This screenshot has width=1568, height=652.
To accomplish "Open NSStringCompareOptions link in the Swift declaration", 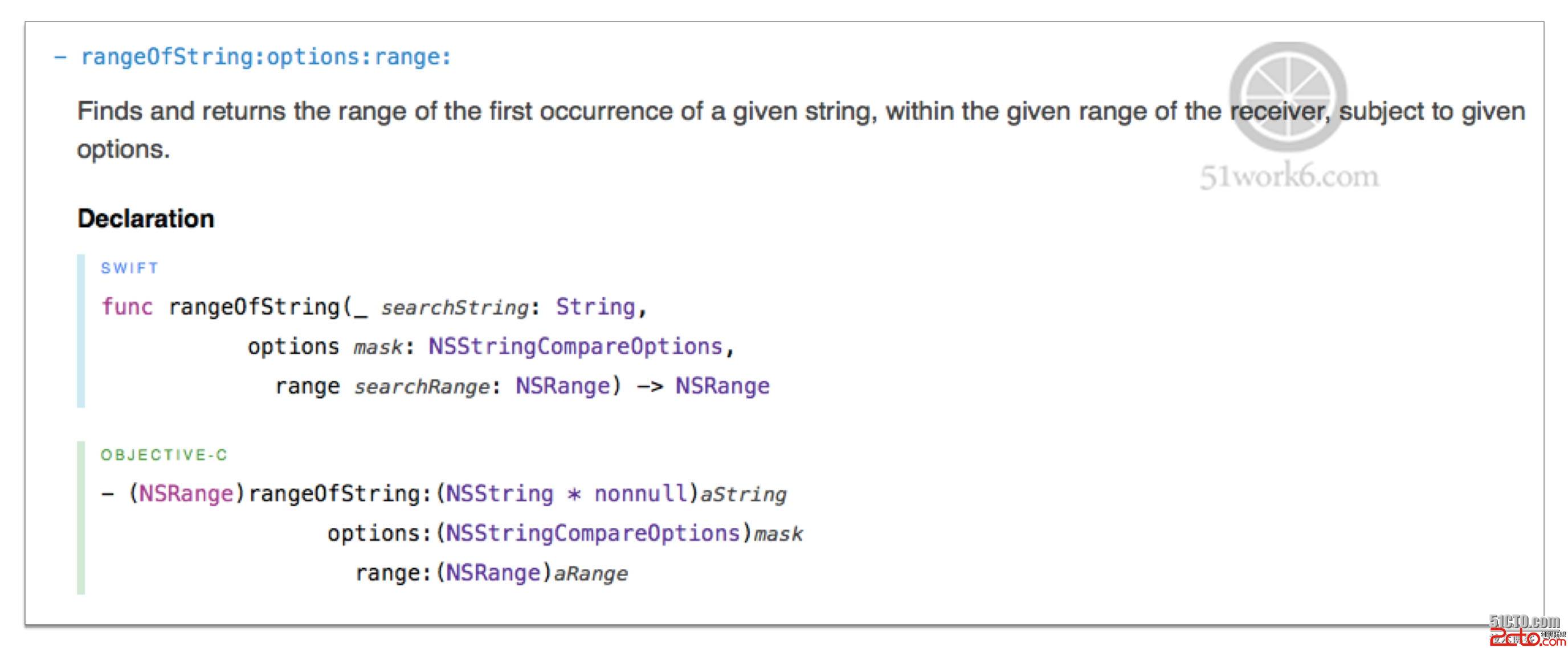I will point(575,347).
